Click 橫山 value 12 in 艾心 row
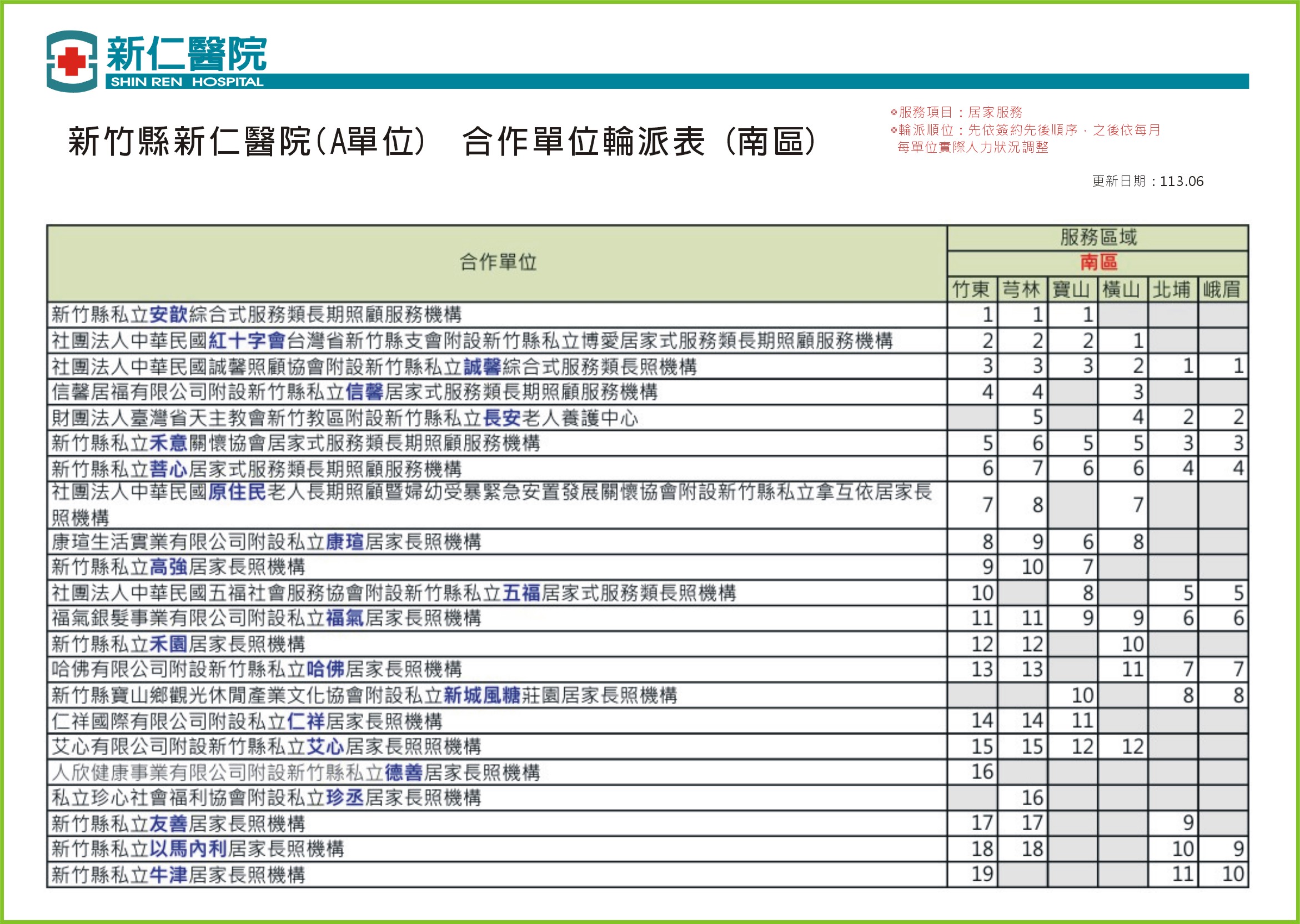 pyautogui.click(x=1133, y=746)
